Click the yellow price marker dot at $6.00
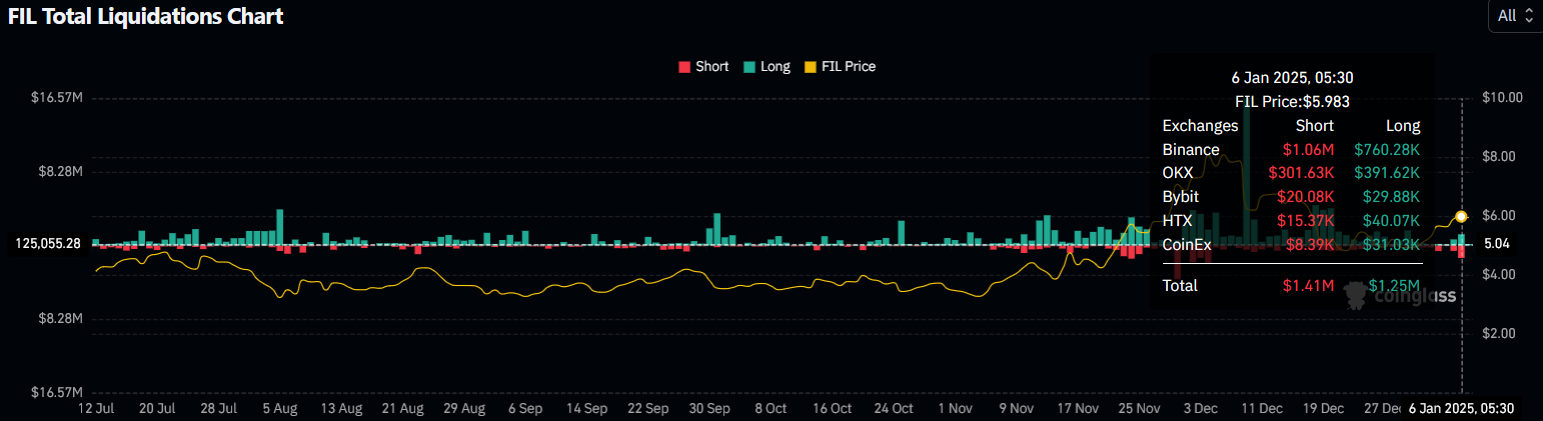 point(1461,216)
